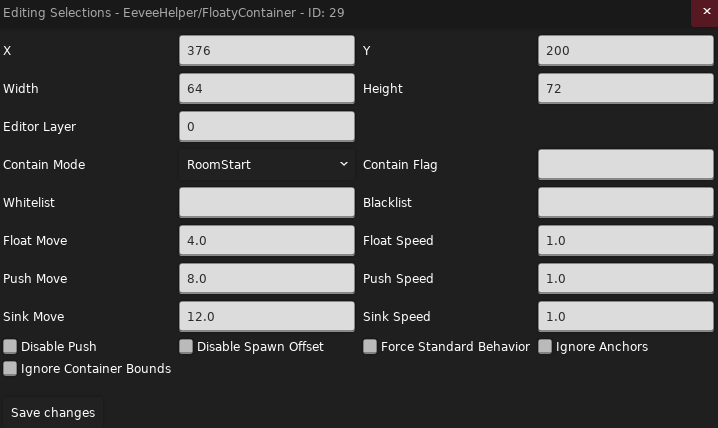Focus the Float Move value box
Screen dimensions: 718x428
click(x=267, y=240)
